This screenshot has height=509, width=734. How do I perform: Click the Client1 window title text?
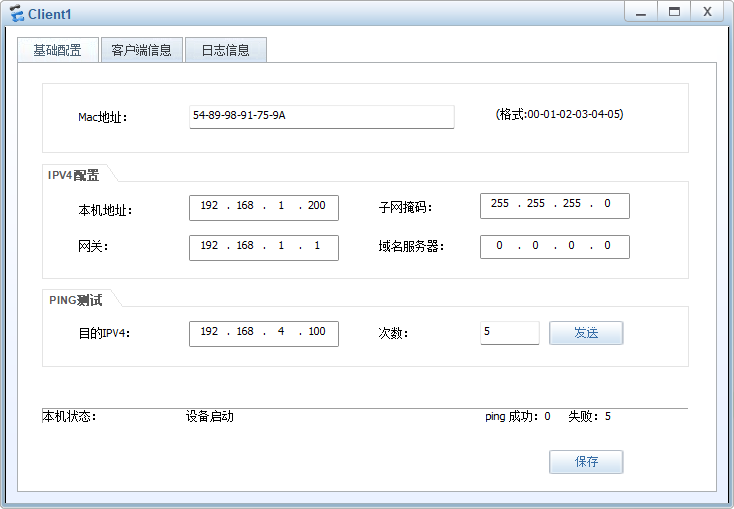50,14
